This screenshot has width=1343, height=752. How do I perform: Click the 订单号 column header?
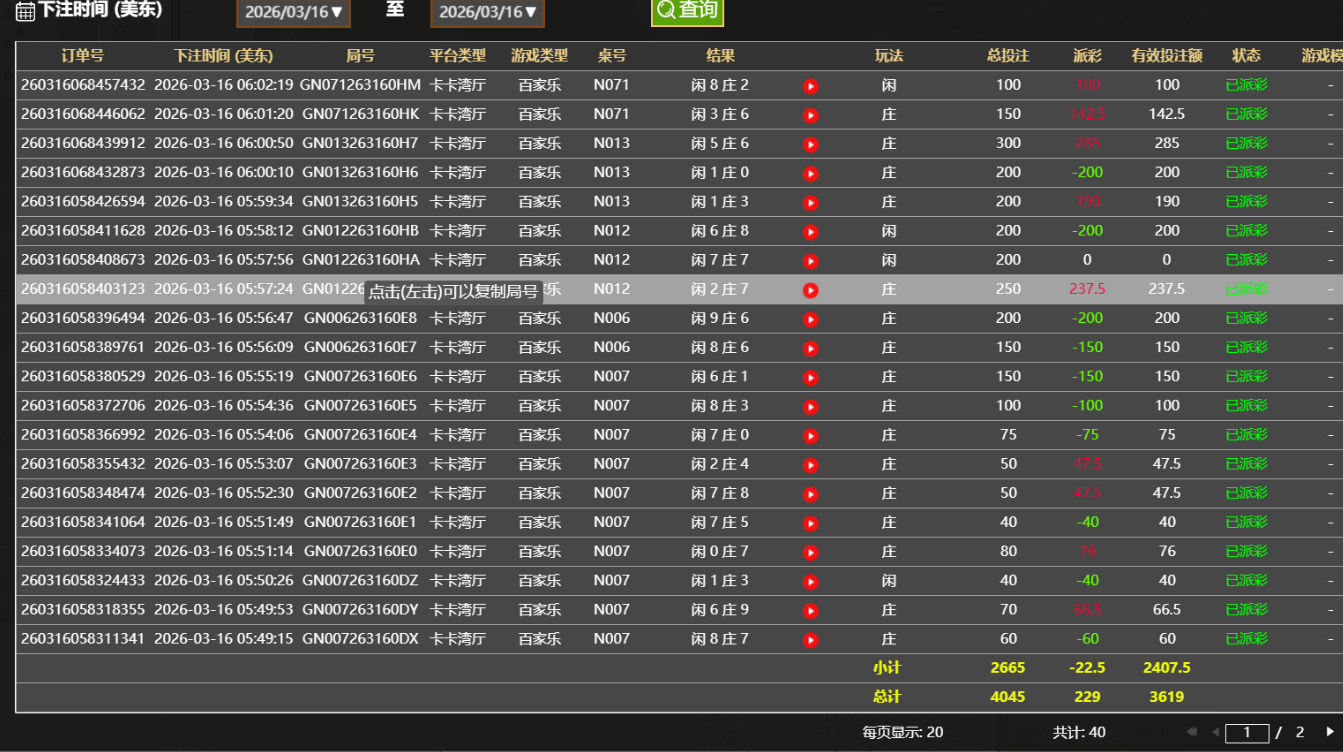(x=82, y=56)
